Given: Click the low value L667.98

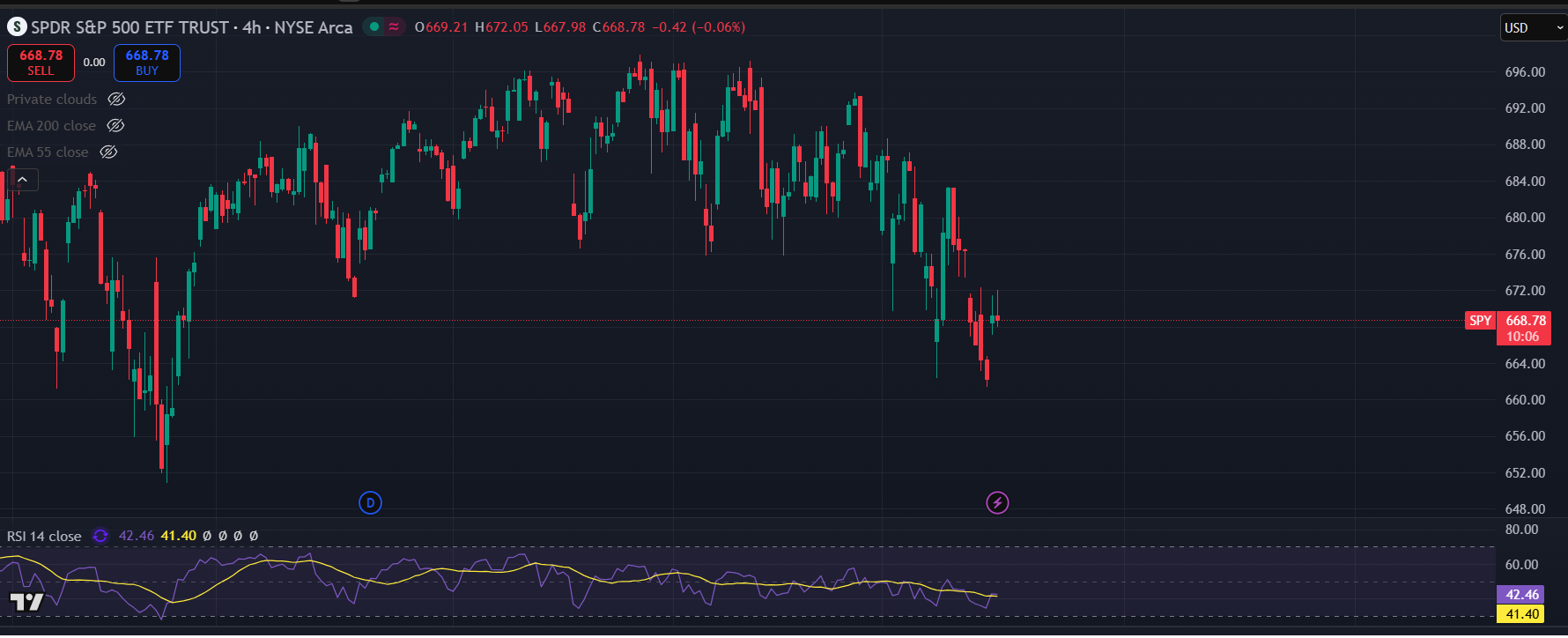Looking at the screenshot, I should pos(560,27).
